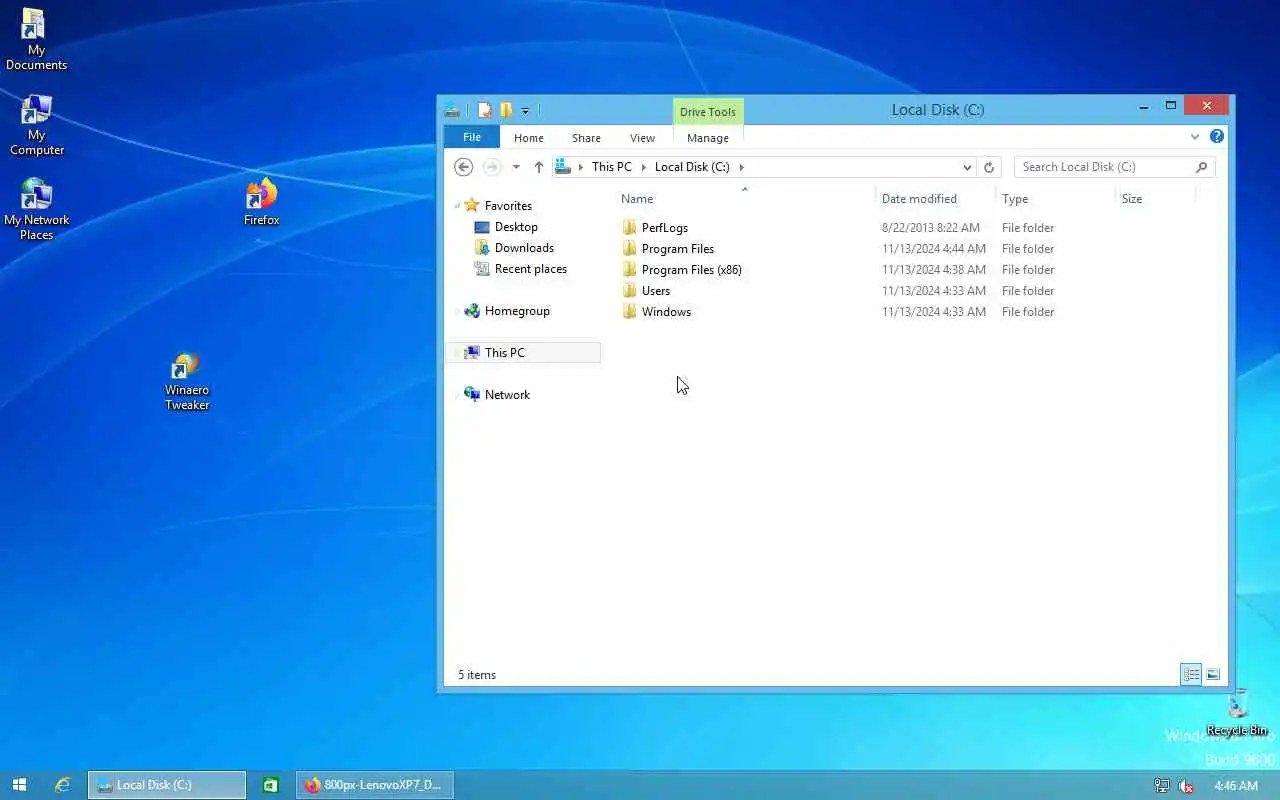Click the New Folder quick access icon
1280x800 pixels.
point(506,110)
